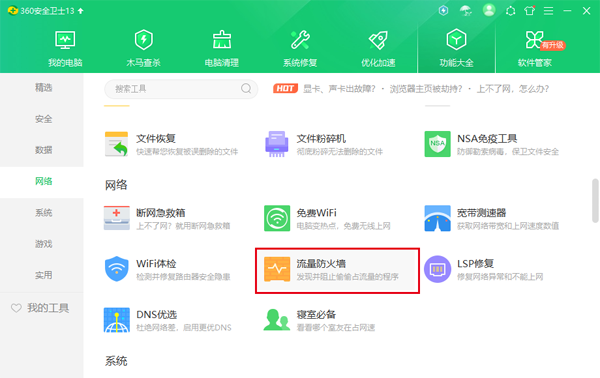Click the 流量防火墙 orange wall icon

click(277, 269)
